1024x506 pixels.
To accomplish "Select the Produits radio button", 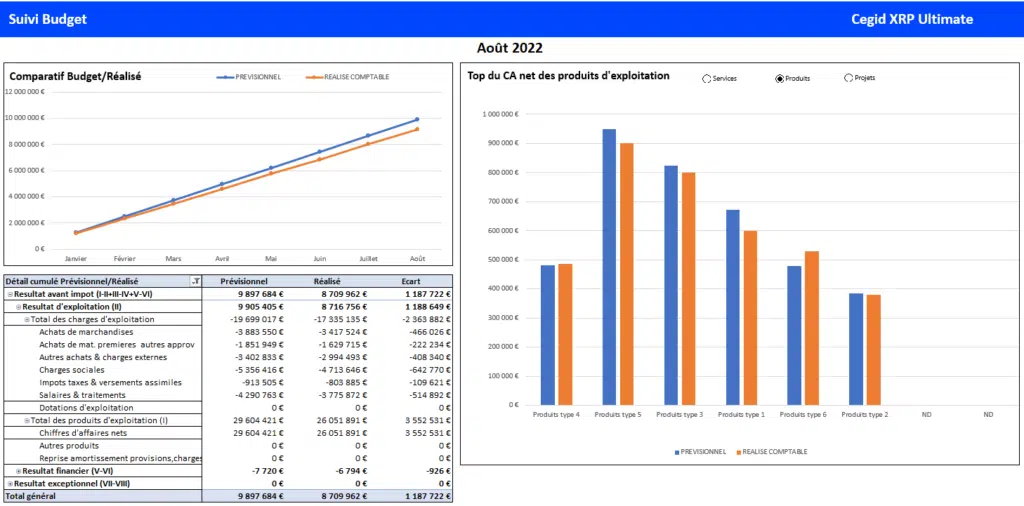I will click(x=780, y=78).
